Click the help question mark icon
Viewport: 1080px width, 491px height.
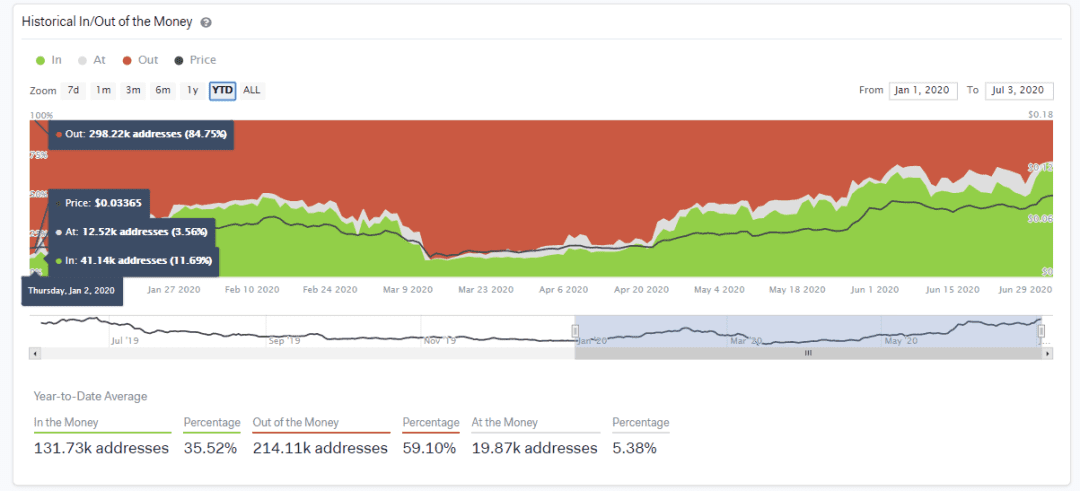[206, 22]
